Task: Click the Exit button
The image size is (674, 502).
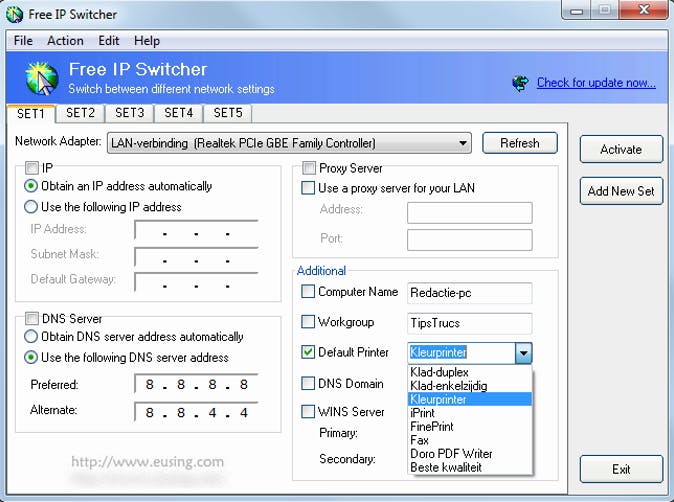Action: 621,469
